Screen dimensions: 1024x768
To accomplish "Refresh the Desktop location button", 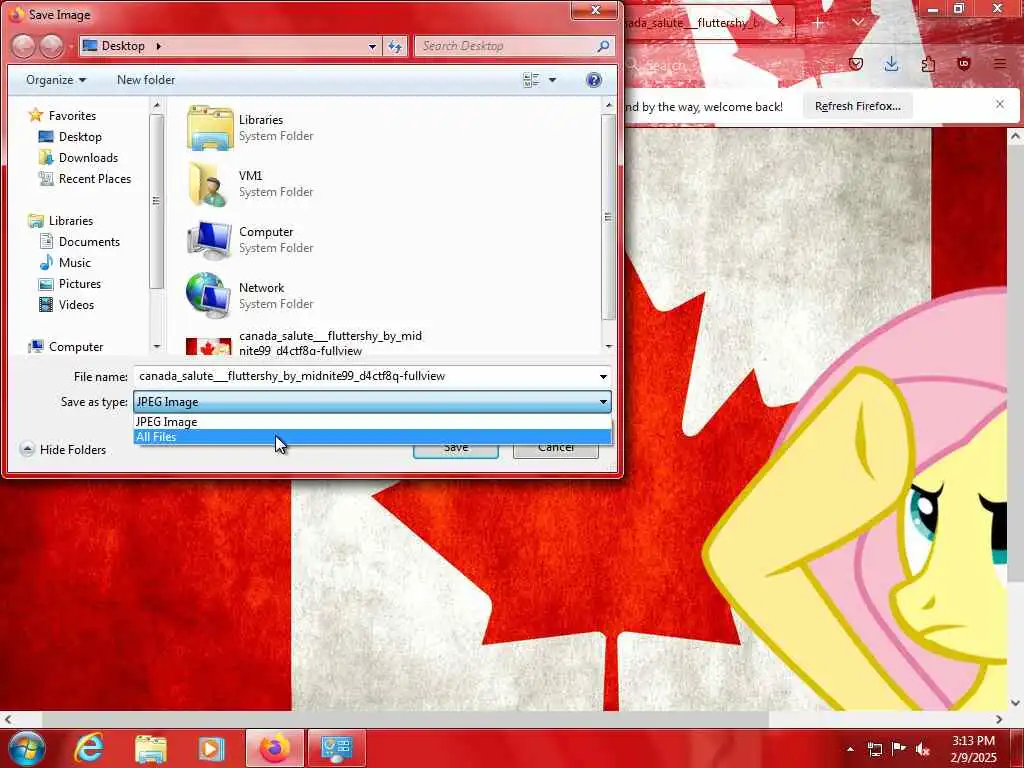I will click(395, 46).
